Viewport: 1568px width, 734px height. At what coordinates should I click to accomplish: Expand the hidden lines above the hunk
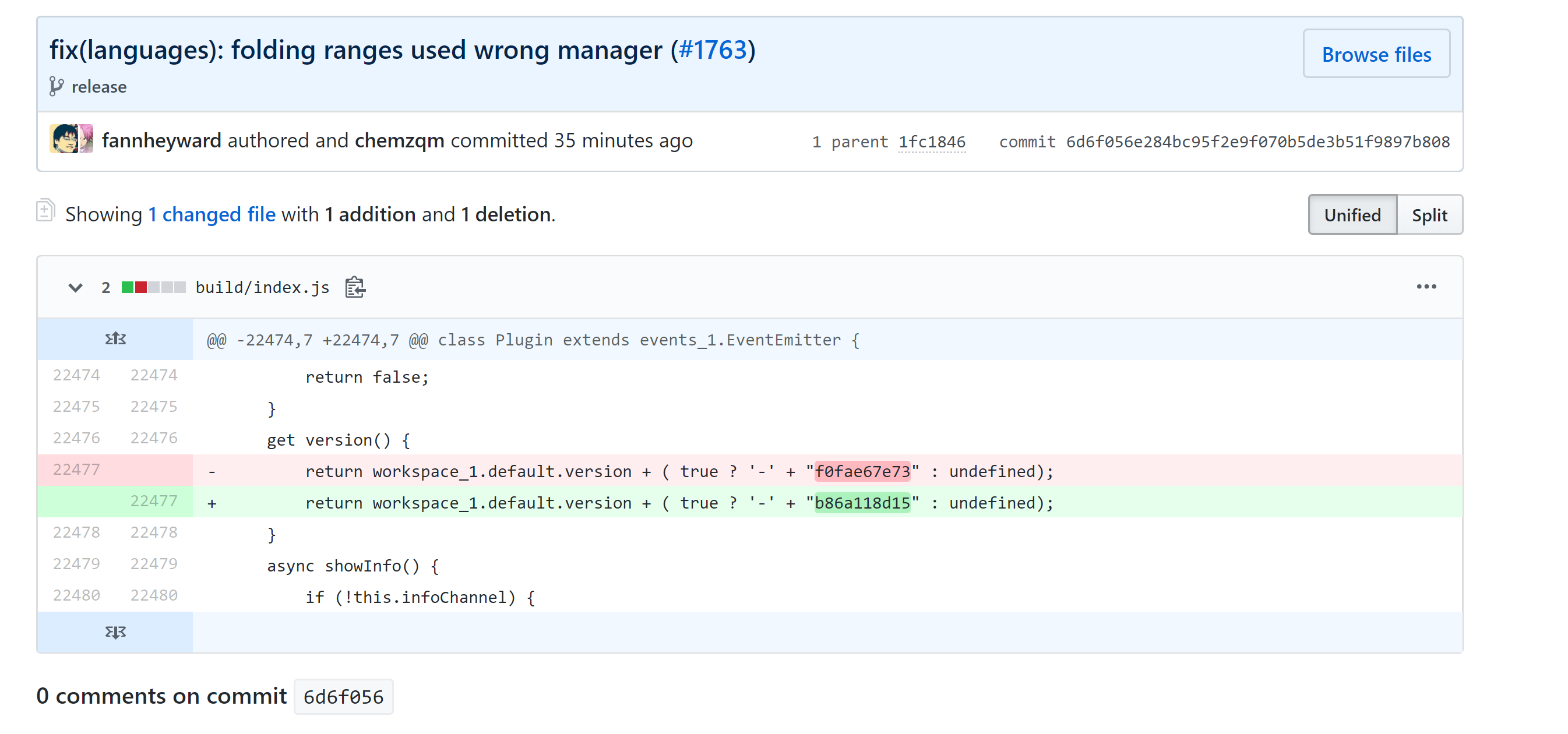coord(115,338)
